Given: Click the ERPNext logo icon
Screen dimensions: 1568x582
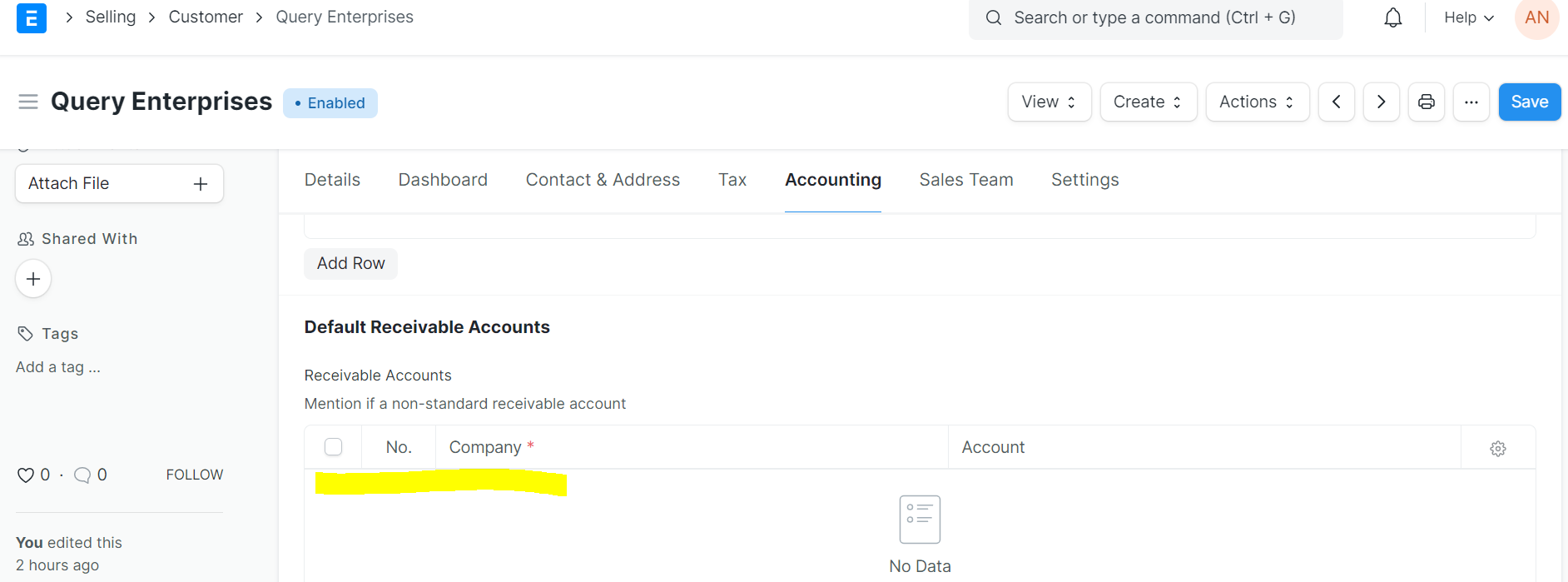Looking at the screenshot, I should click(31, 17).
